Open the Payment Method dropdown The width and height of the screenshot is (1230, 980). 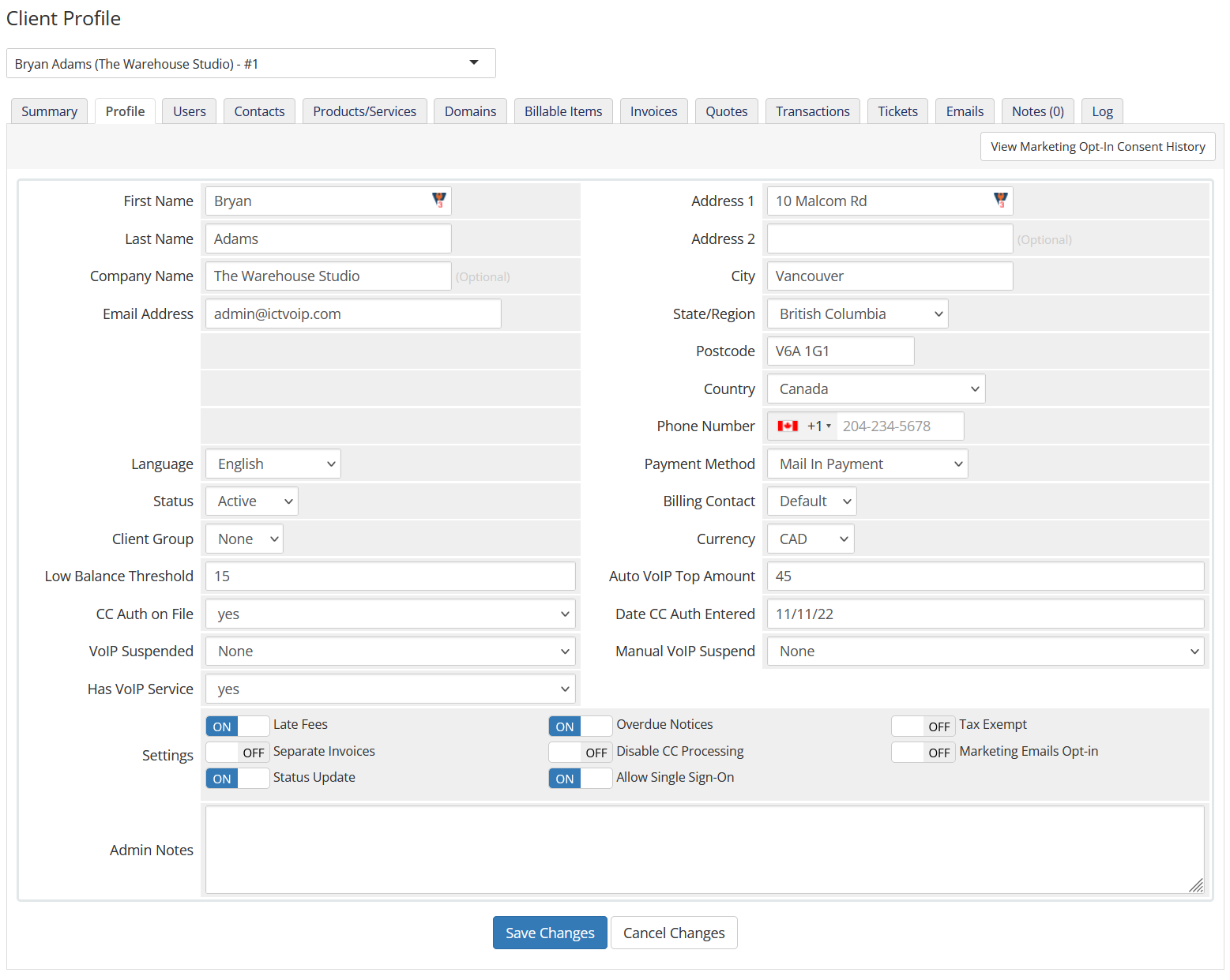pos(867,464)
